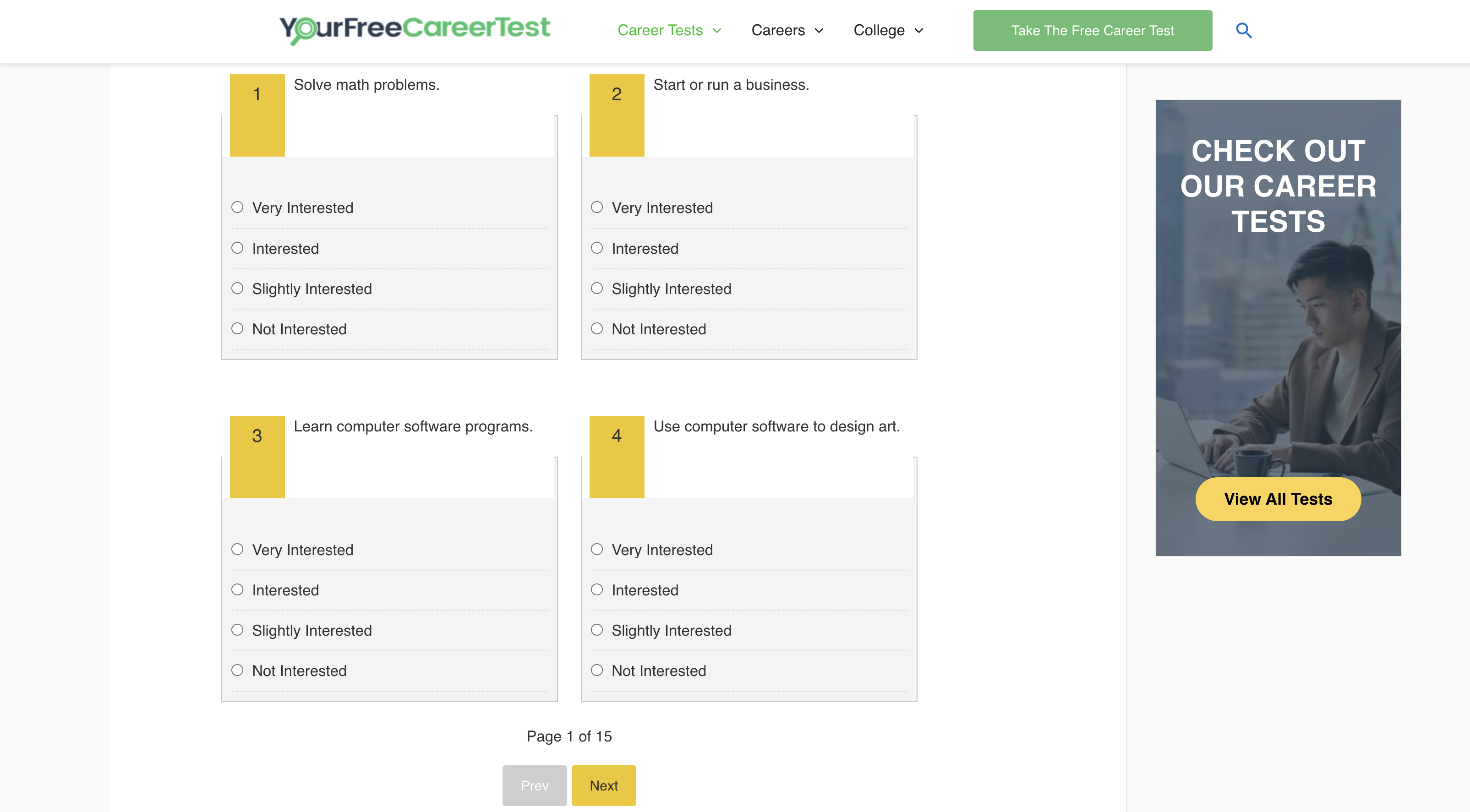The width and height of the screenshot is (1470, 812).
Task: Click the greyed Prev button
Action: coord(534,785)
